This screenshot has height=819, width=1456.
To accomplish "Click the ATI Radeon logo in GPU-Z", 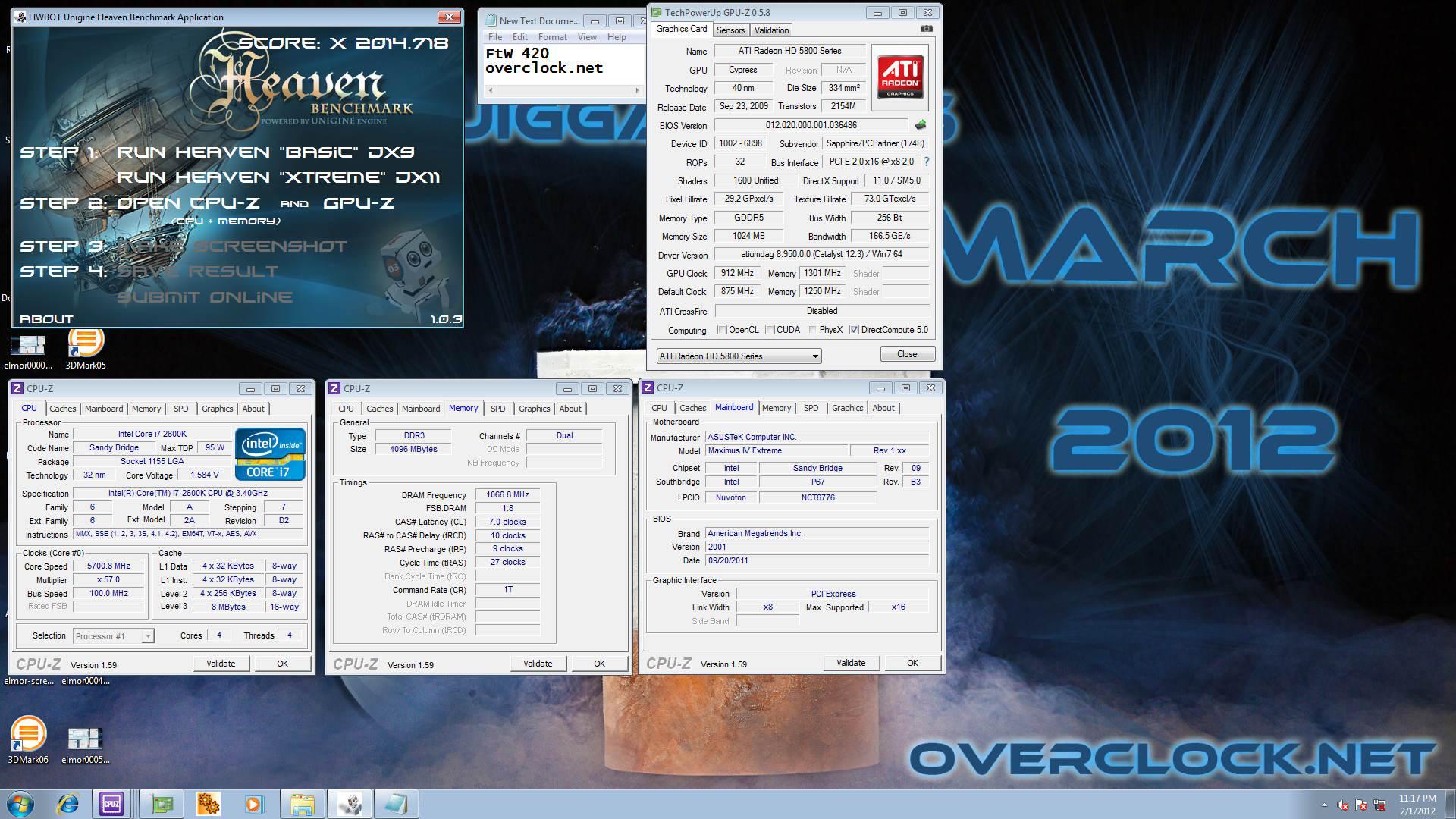I will (900, 77).
